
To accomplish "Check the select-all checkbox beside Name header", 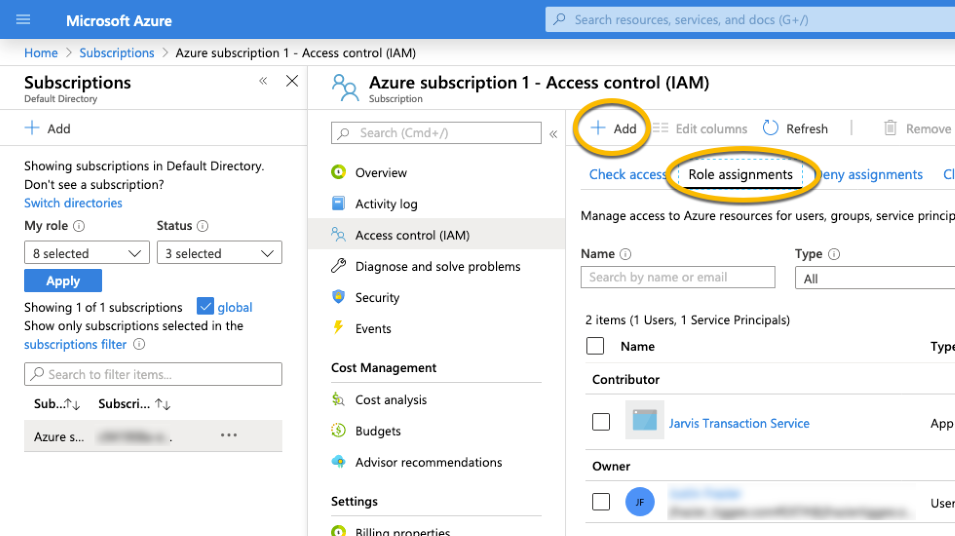I will (x=595, y=346).
